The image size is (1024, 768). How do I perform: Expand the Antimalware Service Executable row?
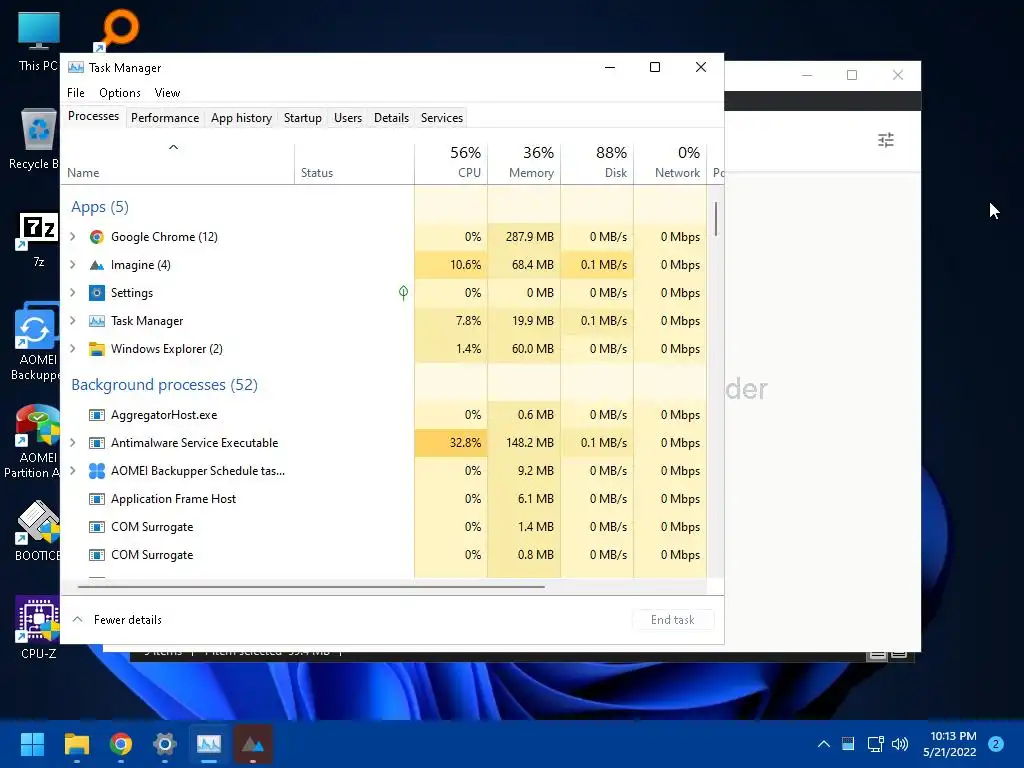click(x=72, y=443)
